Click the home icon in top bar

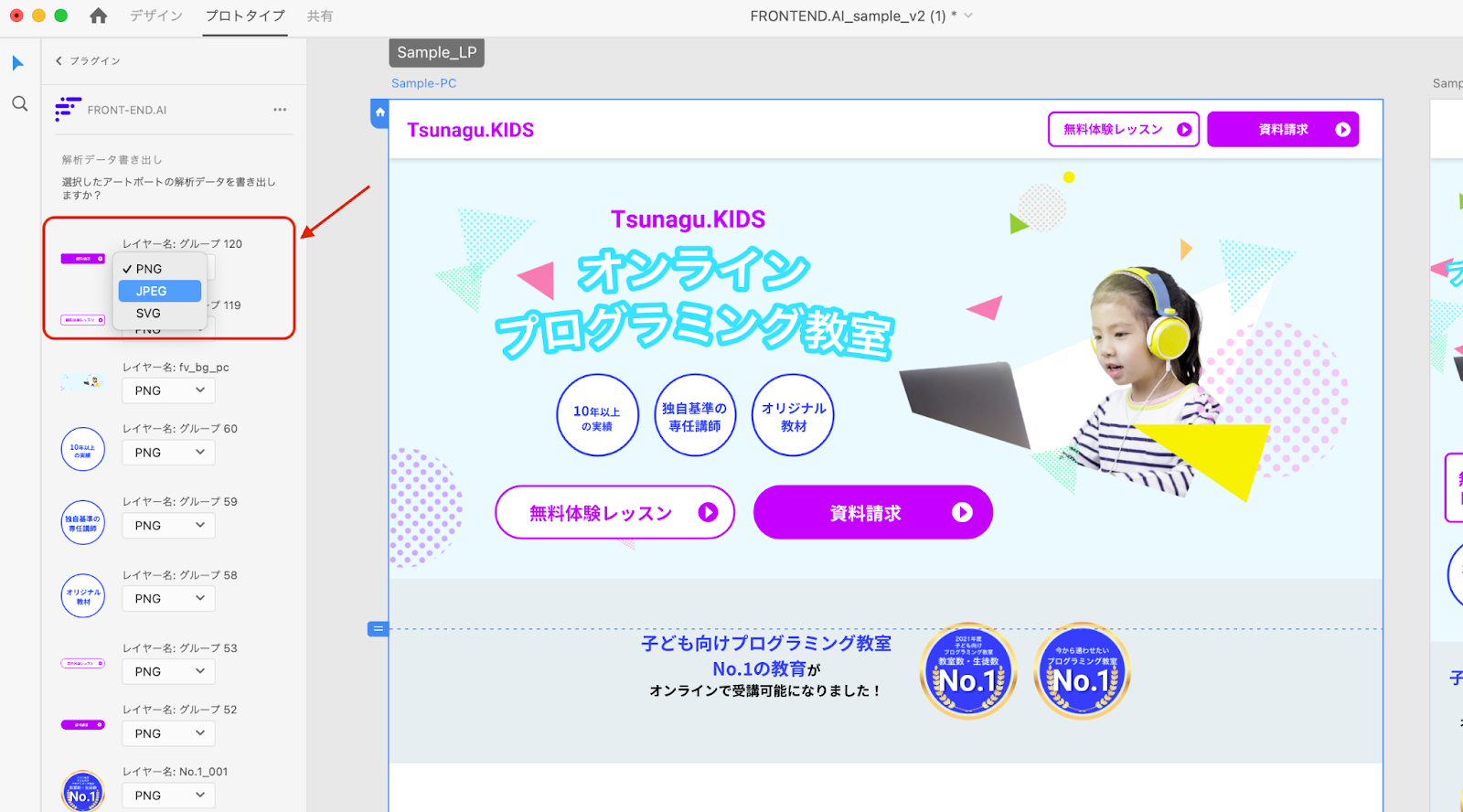click(x=99, y=16)
